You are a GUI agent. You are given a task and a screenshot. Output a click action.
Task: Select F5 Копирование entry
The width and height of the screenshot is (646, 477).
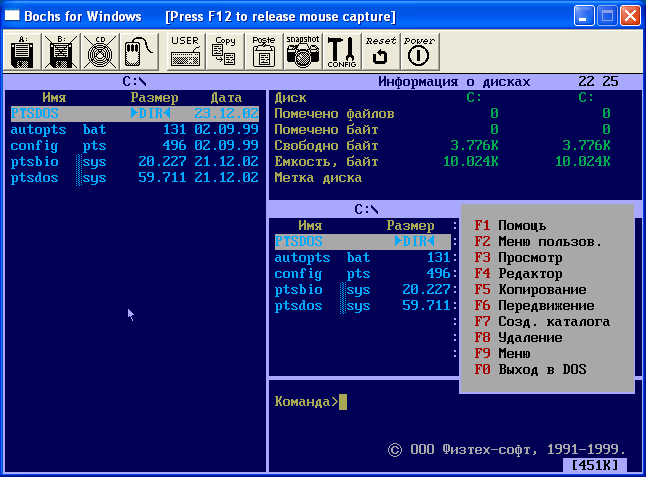[530, 290]
